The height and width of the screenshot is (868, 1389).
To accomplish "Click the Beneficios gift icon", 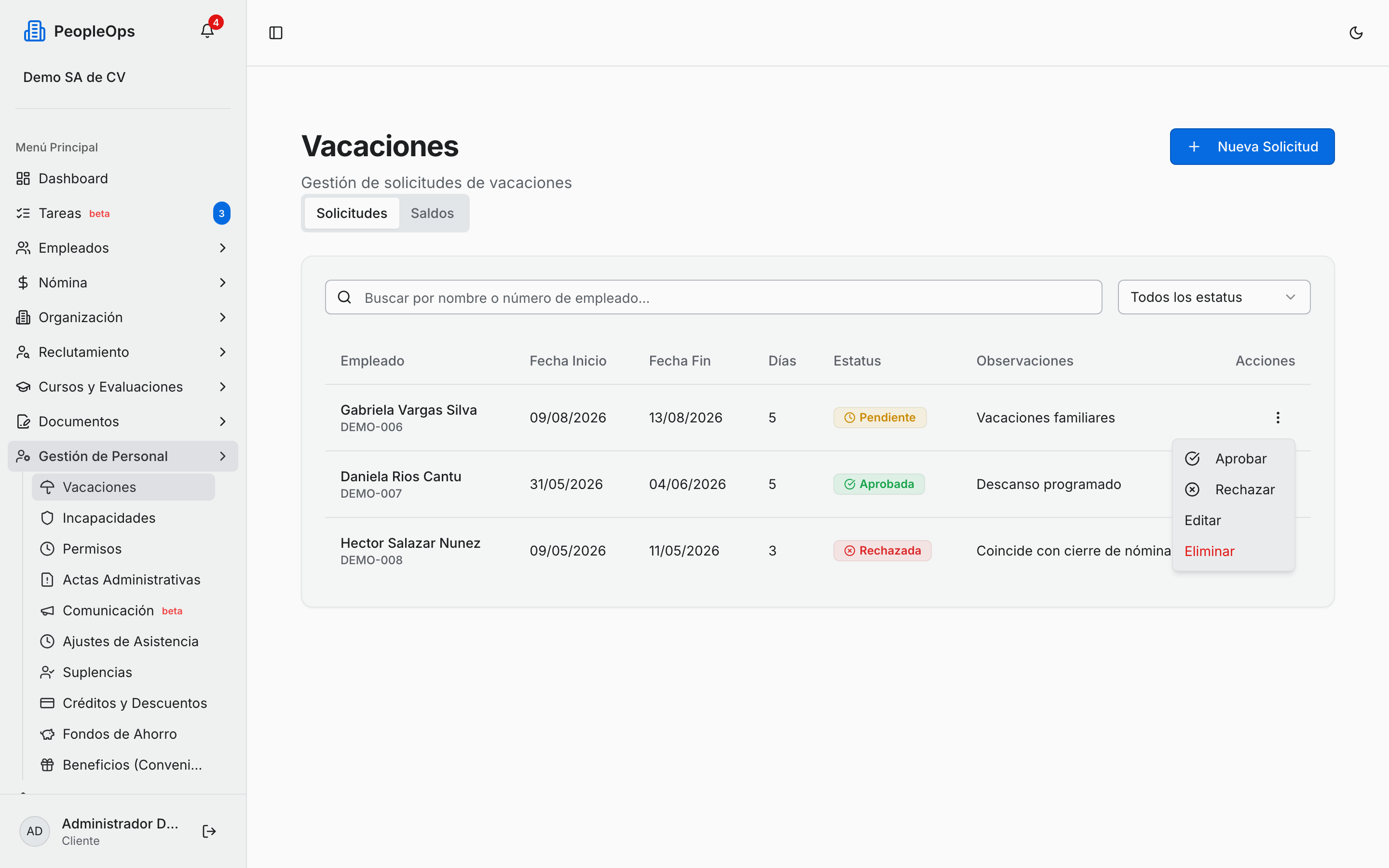I will tap(47, 765).
